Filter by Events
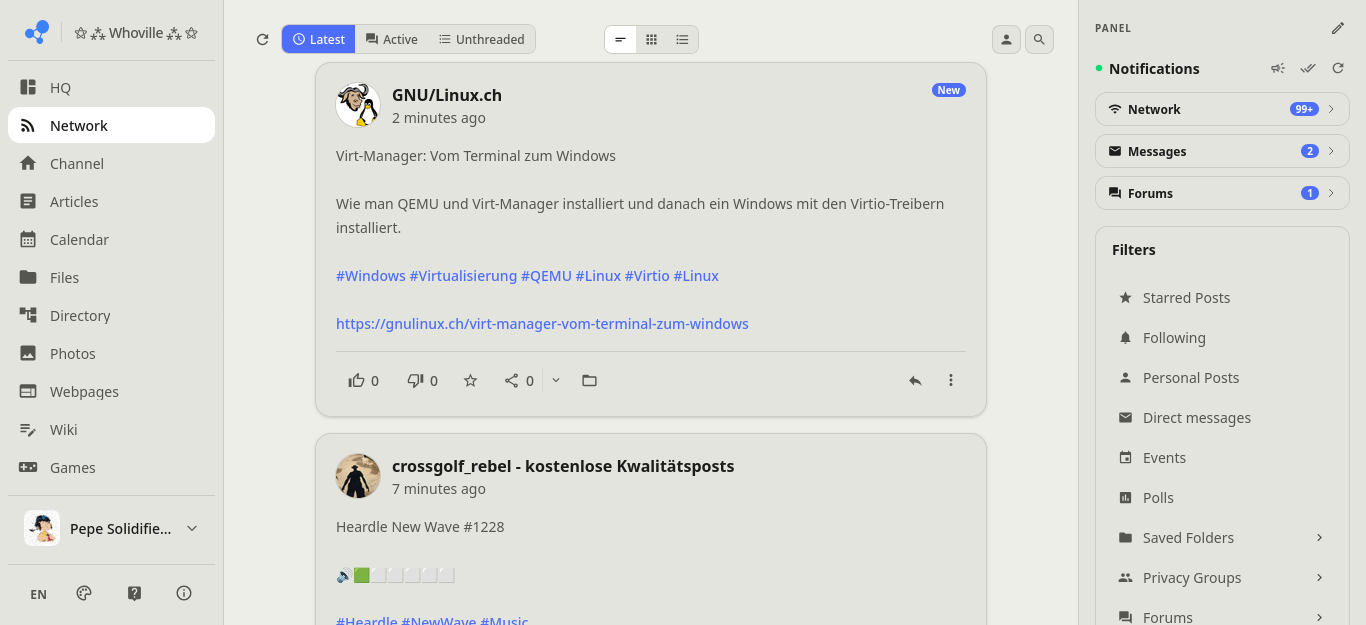 tap(1222, 458)
